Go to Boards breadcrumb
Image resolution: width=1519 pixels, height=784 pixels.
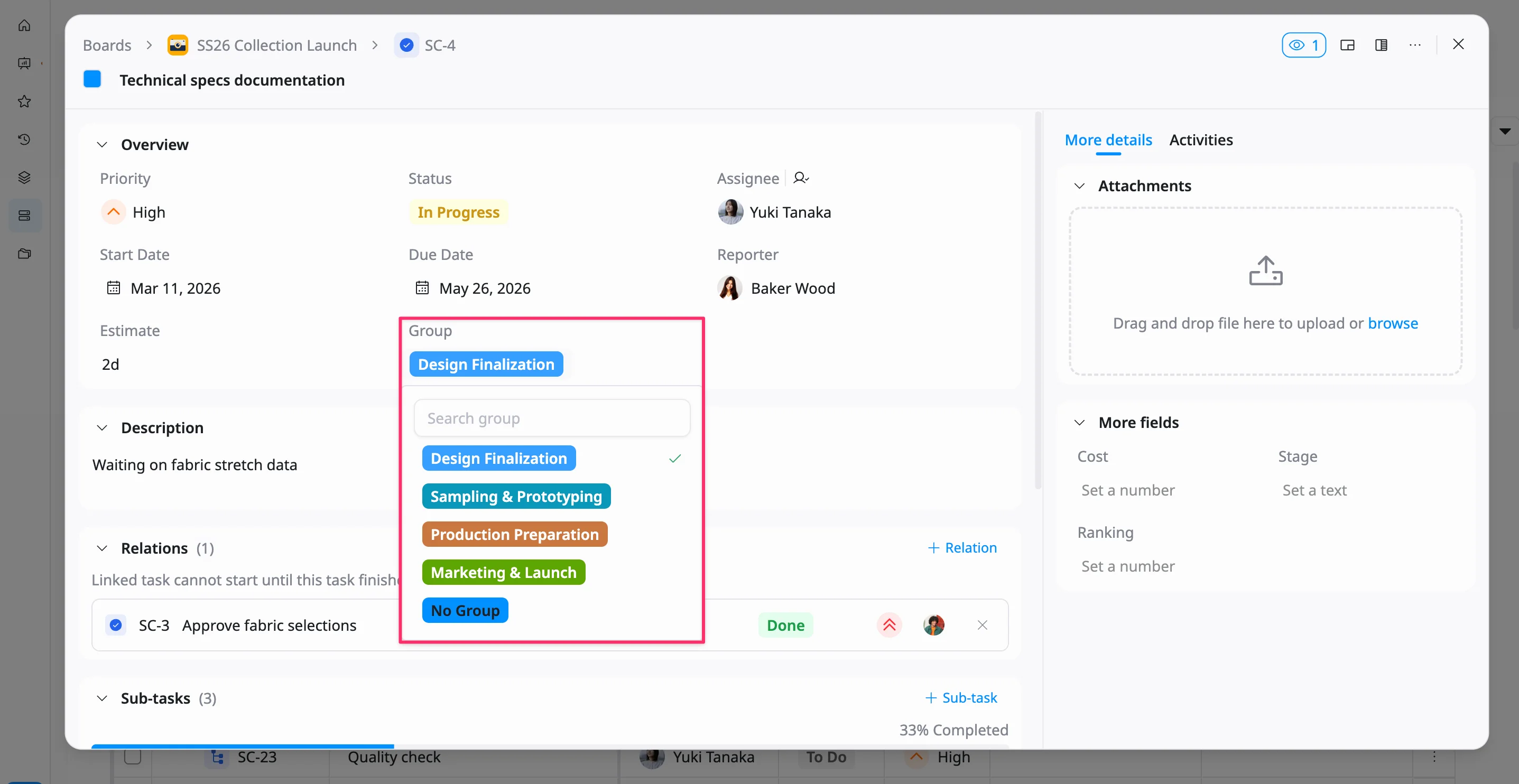click(107, 45)
